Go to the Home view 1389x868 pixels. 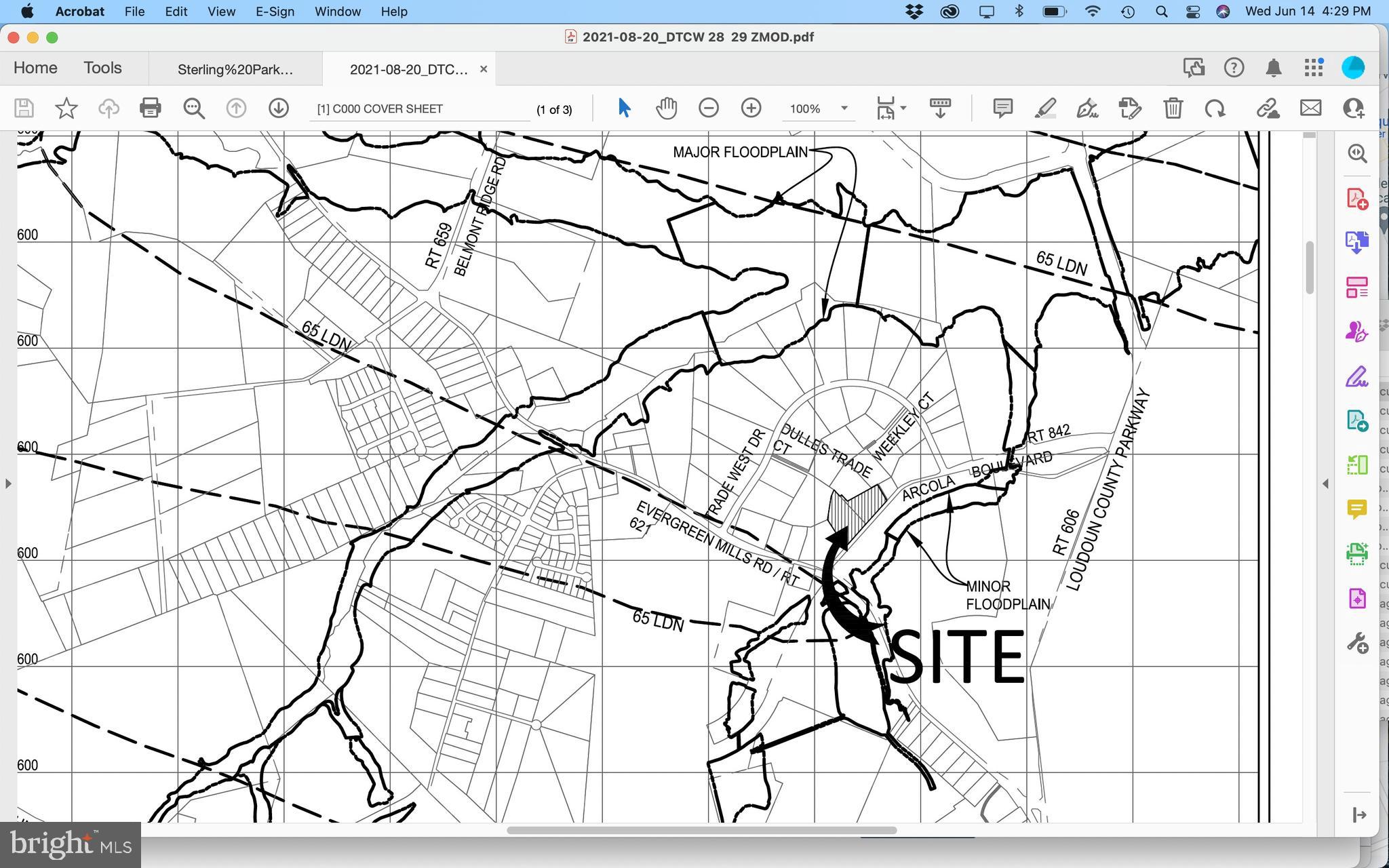click(x=35, y=68)
